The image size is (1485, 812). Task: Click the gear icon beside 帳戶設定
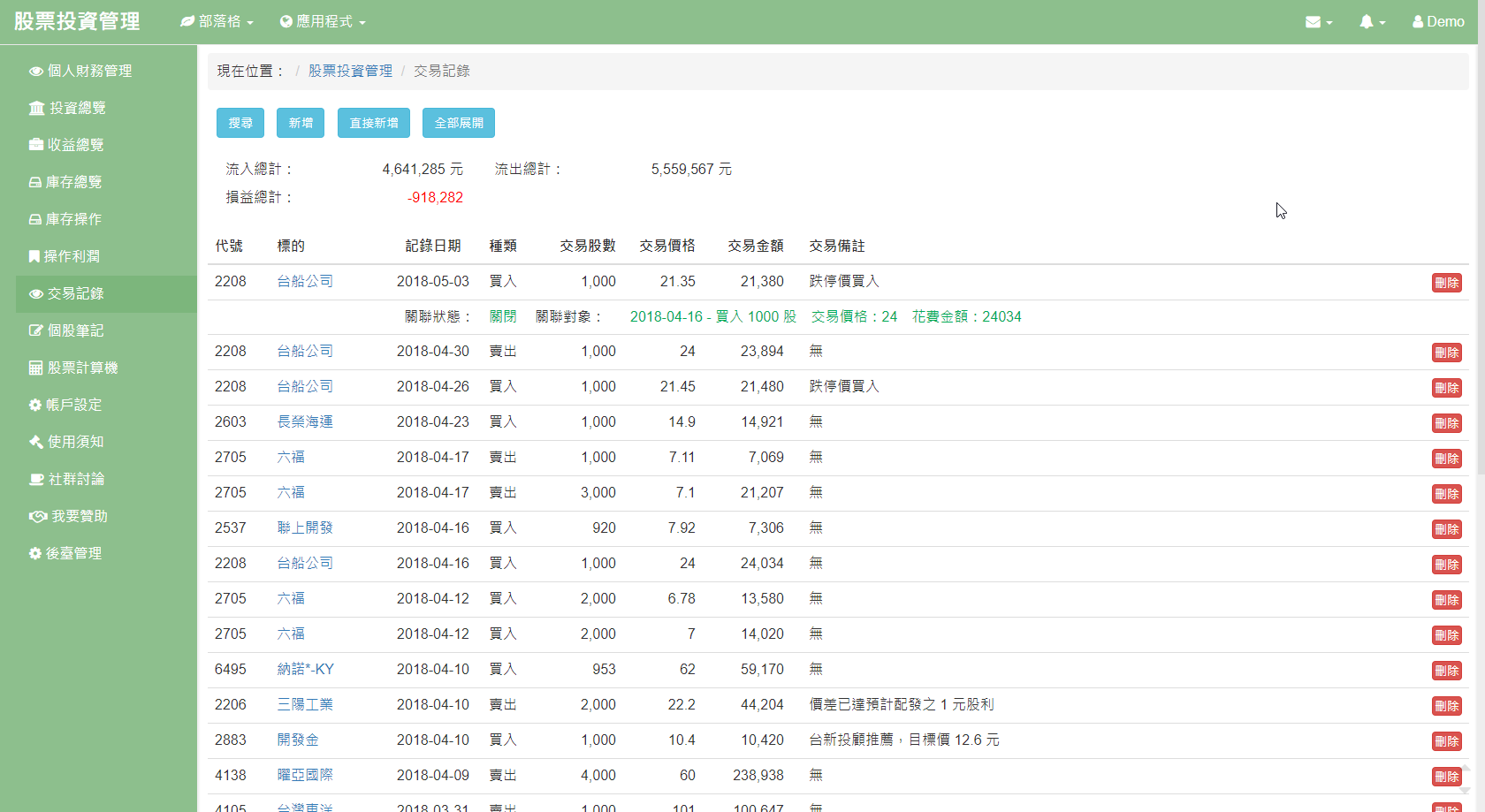(35, 405)
